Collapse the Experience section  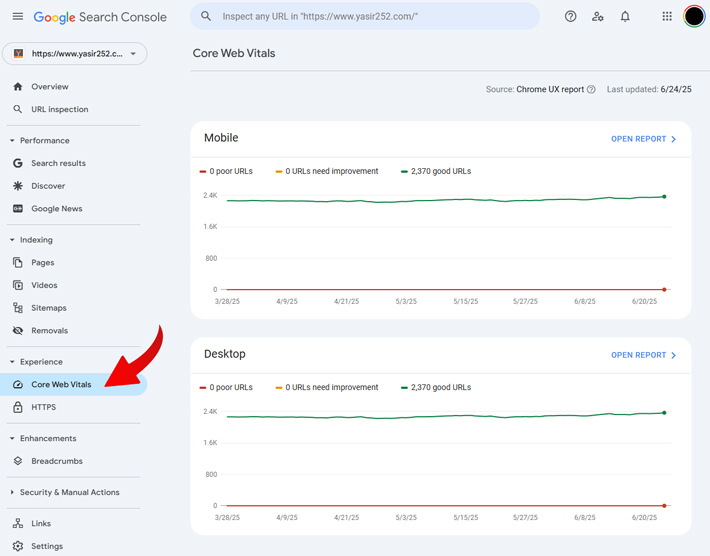pyautogui.click(x=12, y=362)
